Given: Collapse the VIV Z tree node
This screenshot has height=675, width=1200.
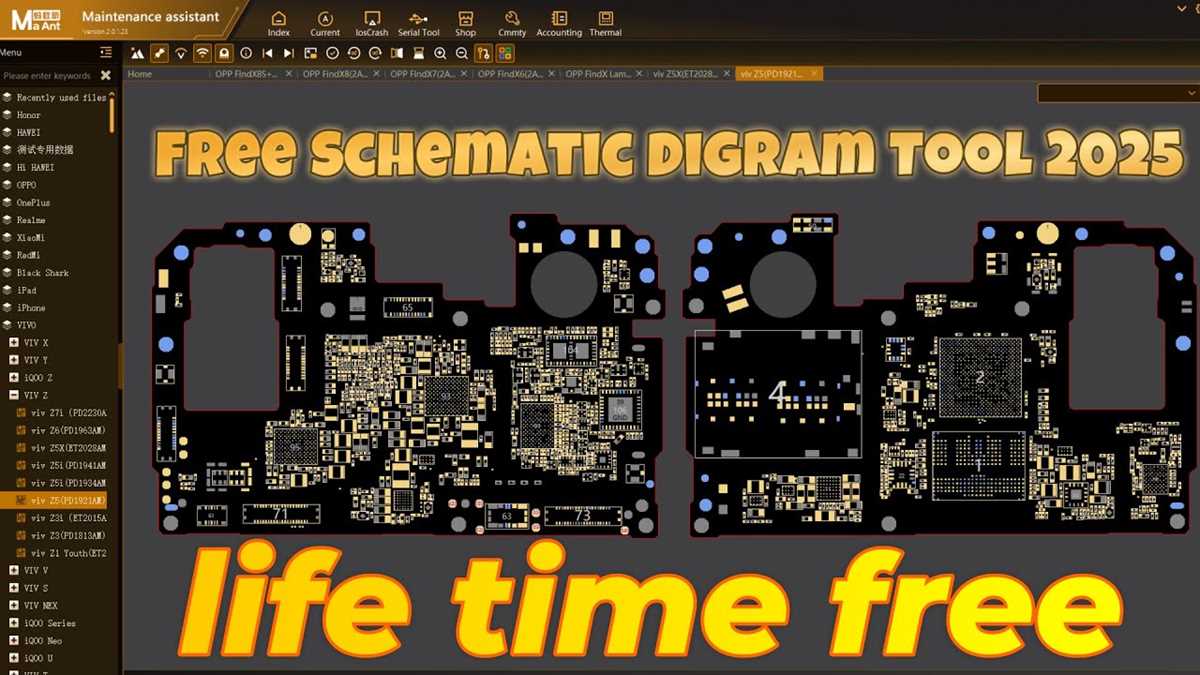Looking at the screenshot, I should (14, 395).
